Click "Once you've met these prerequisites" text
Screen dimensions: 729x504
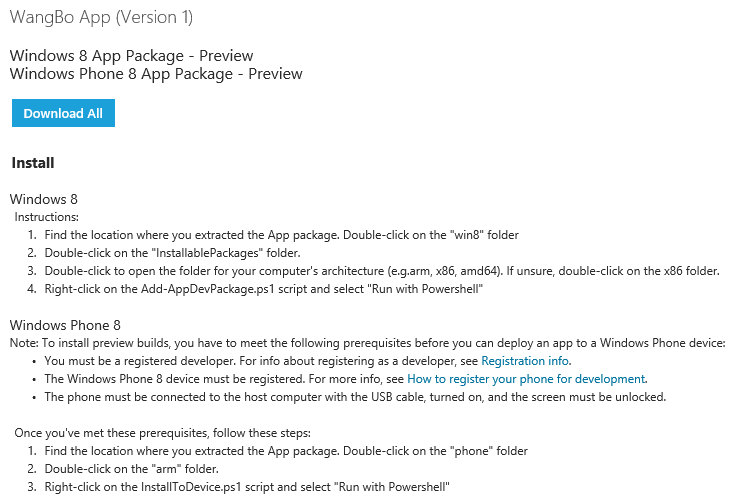[163, 433]
